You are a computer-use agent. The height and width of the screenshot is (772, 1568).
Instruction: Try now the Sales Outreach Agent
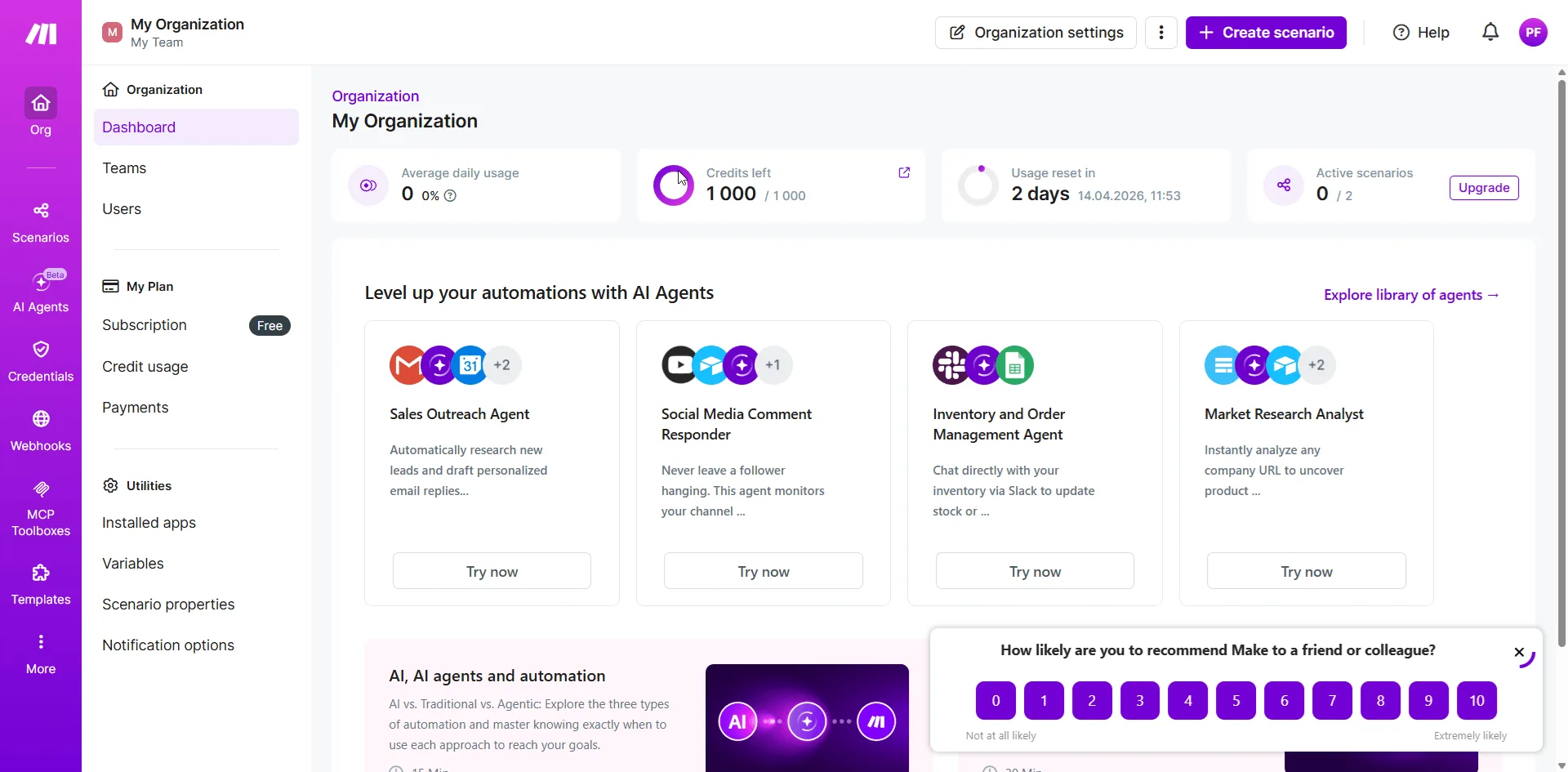tap(492, 571)
